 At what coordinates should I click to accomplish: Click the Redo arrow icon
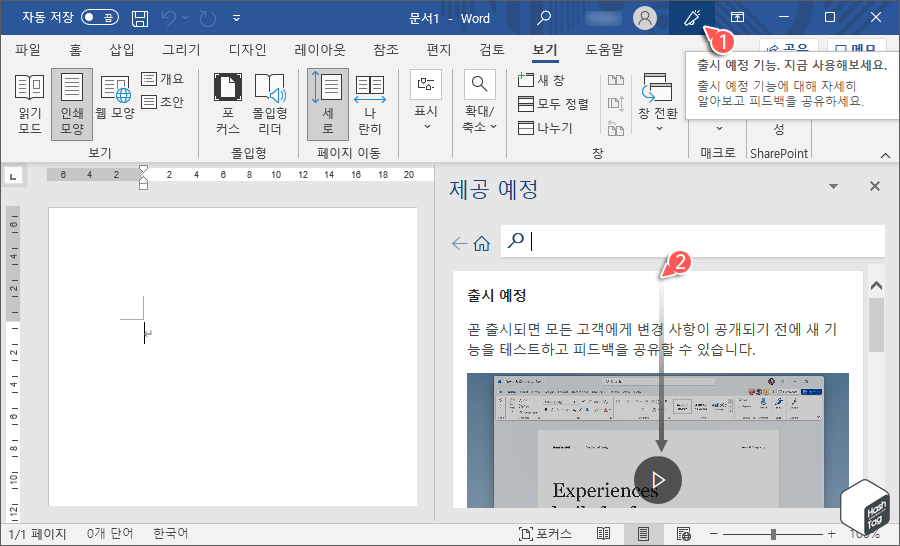pyautogui.click(x=207, y=18)
